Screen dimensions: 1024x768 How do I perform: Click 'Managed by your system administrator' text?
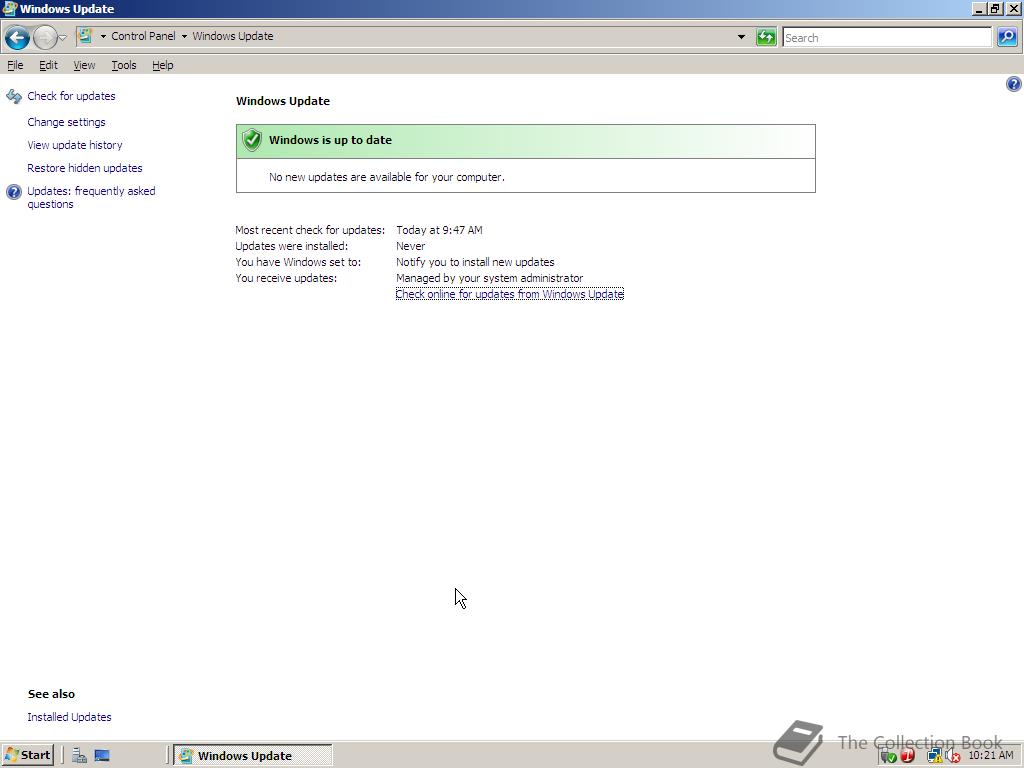point(490,278)
